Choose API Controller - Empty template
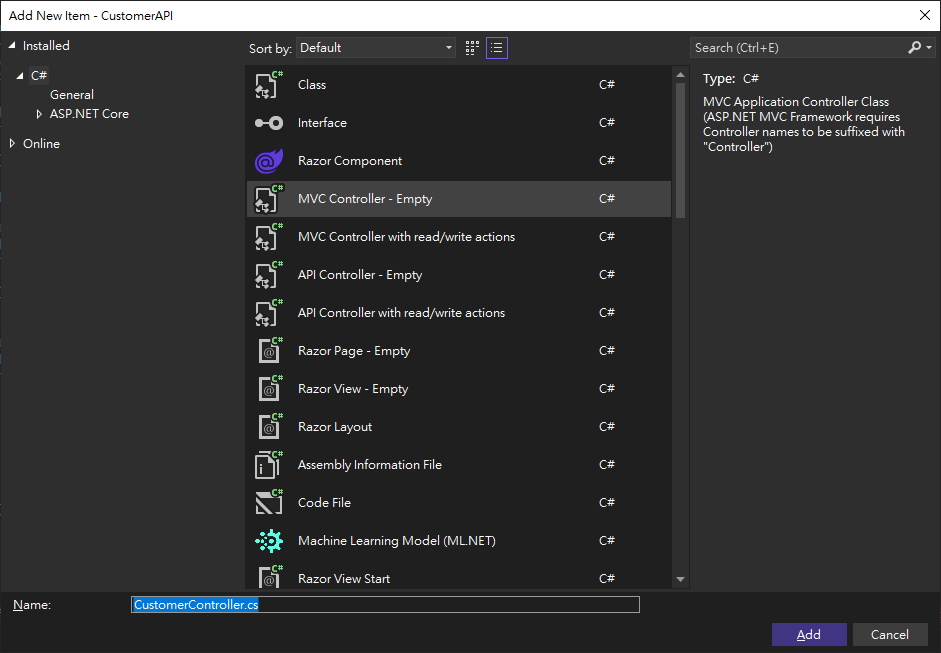 [360, 275]
